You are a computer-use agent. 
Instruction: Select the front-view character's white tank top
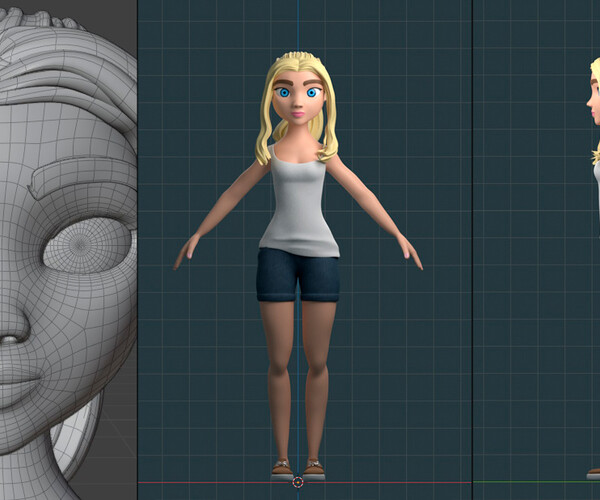(299, 203)
